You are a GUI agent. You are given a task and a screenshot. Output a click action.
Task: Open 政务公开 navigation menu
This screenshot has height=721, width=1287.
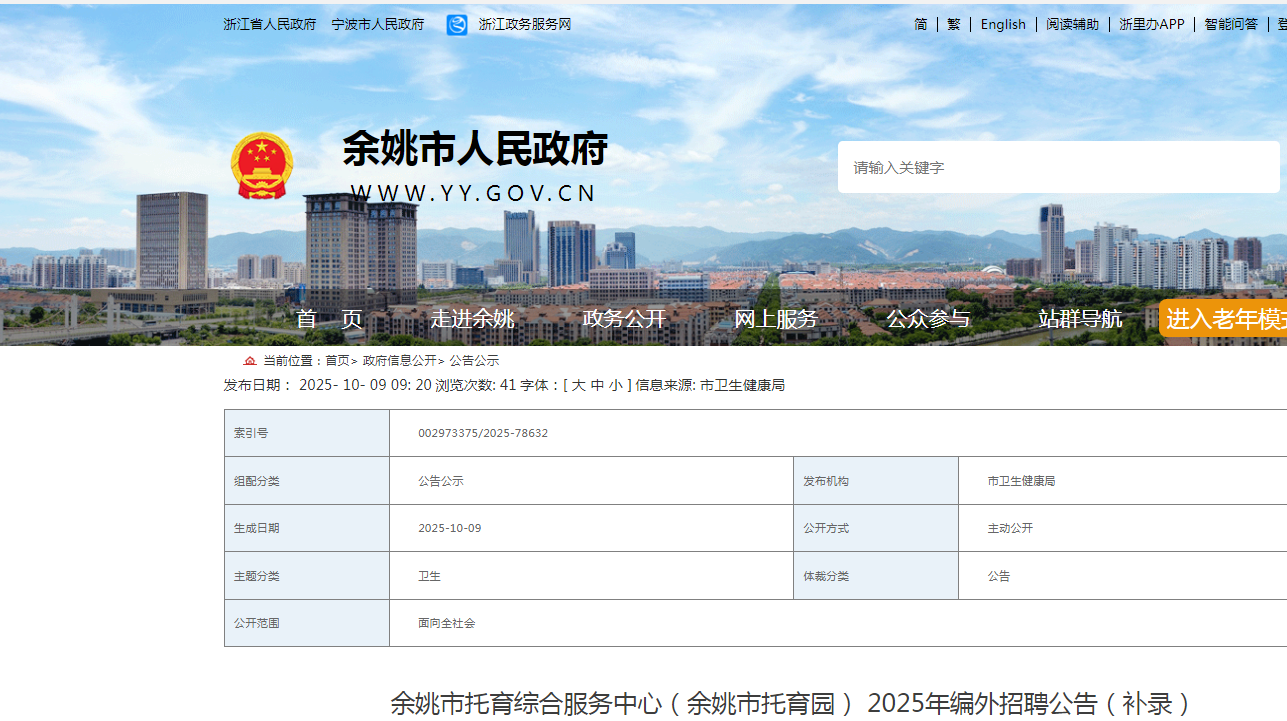pos(624,319)
